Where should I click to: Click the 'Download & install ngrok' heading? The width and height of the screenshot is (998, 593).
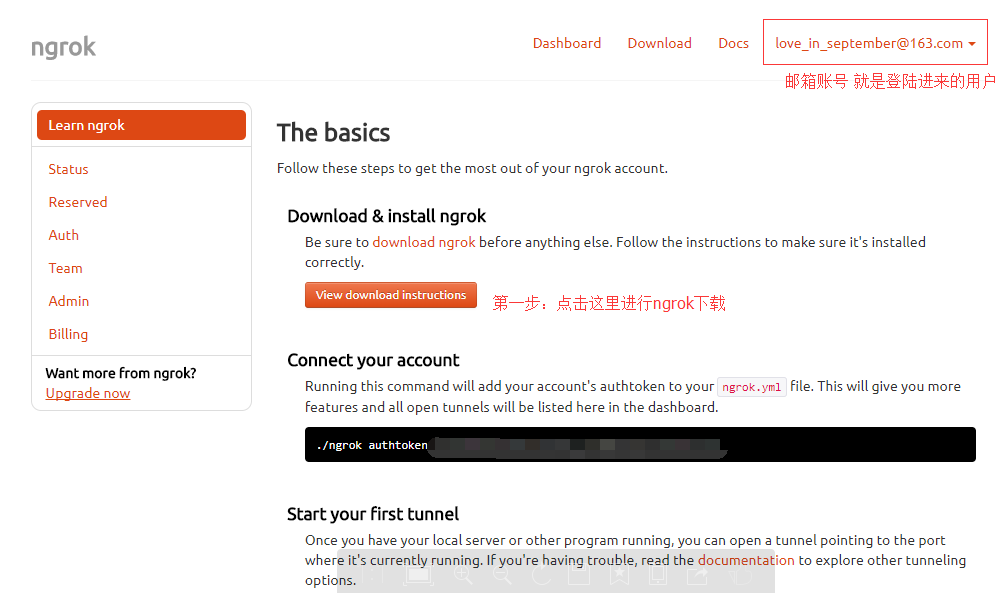[x=386, y=216]
